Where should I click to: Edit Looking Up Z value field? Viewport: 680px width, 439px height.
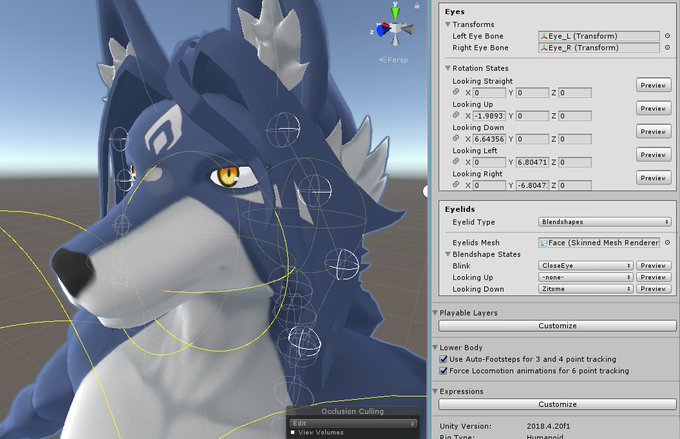click(x=575, y=116)
